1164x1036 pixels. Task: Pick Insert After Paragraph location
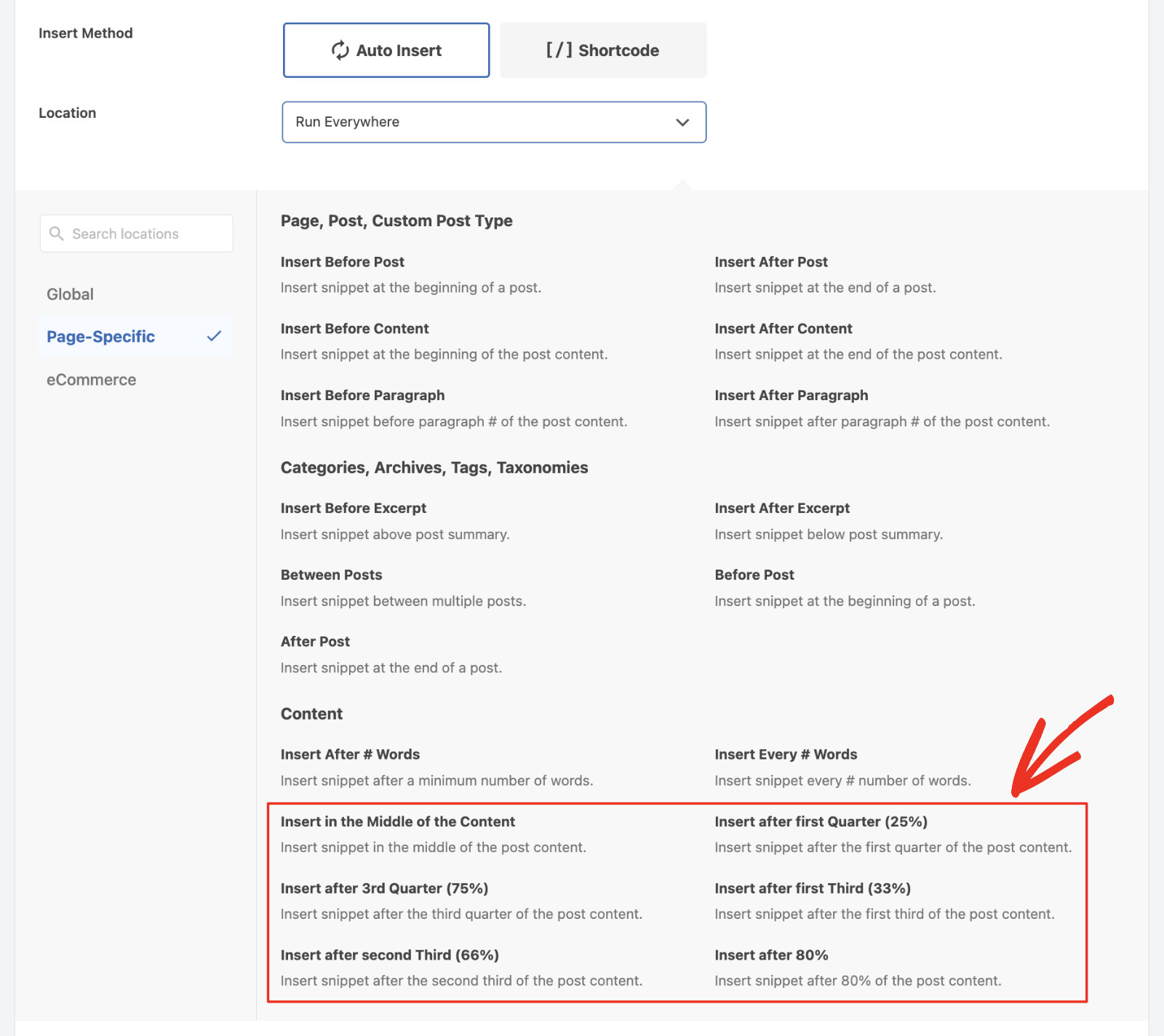pos(792,395)
